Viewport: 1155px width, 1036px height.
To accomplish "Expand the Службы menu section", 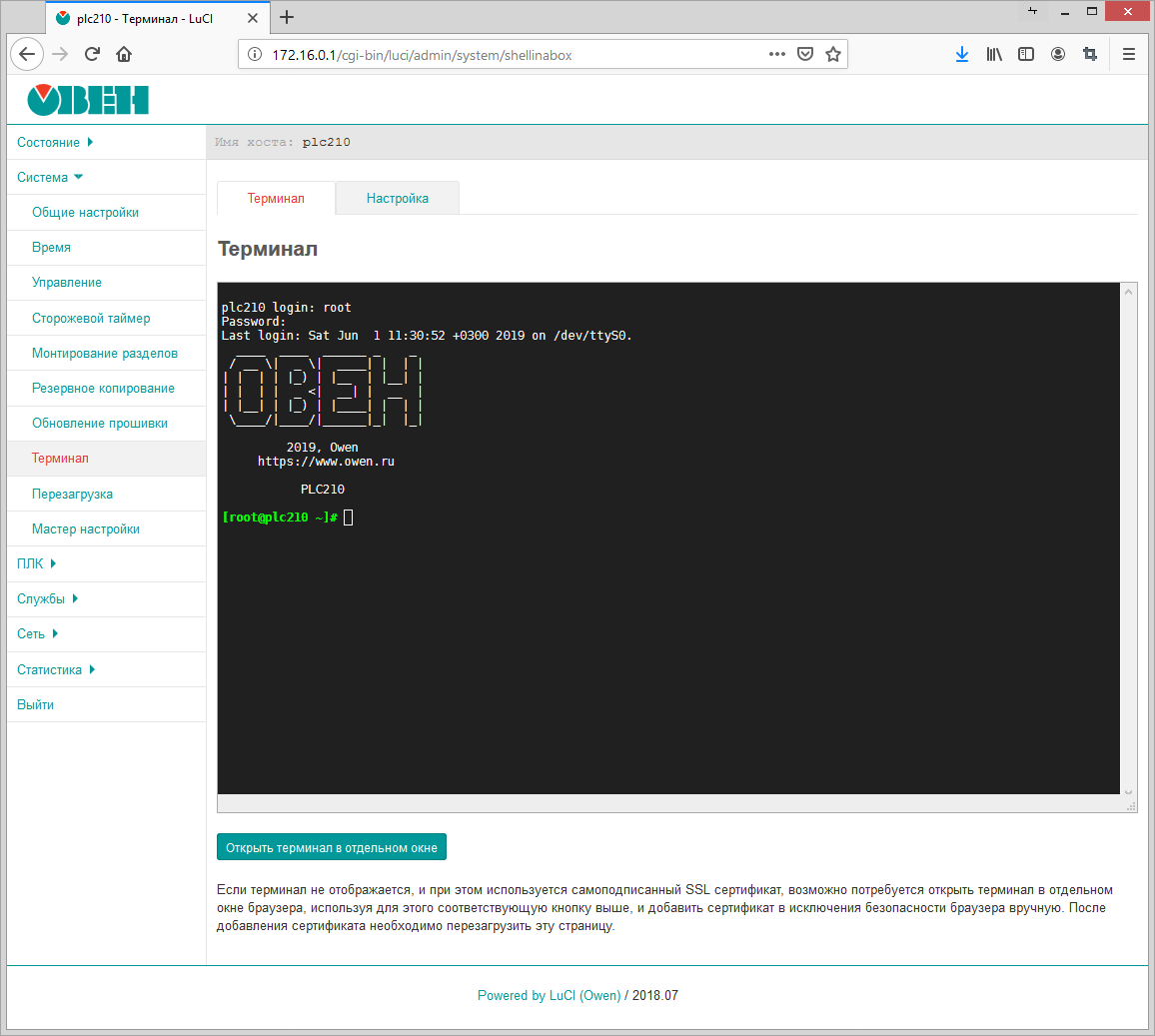I will click(47, 599).
